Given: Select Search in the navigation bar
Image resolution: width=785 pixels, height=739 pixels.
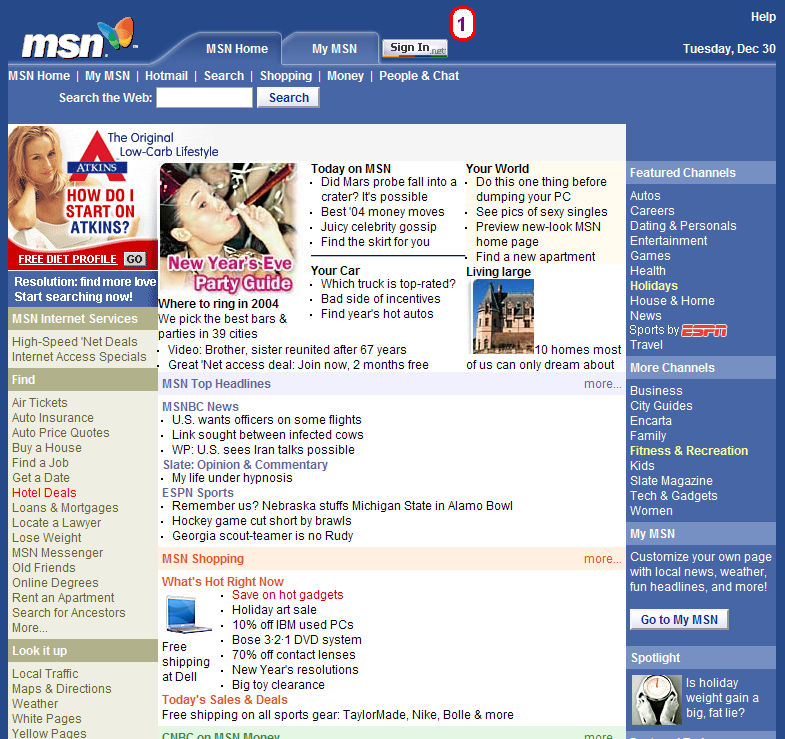Looking at the screenshot, I should [224, 76].
